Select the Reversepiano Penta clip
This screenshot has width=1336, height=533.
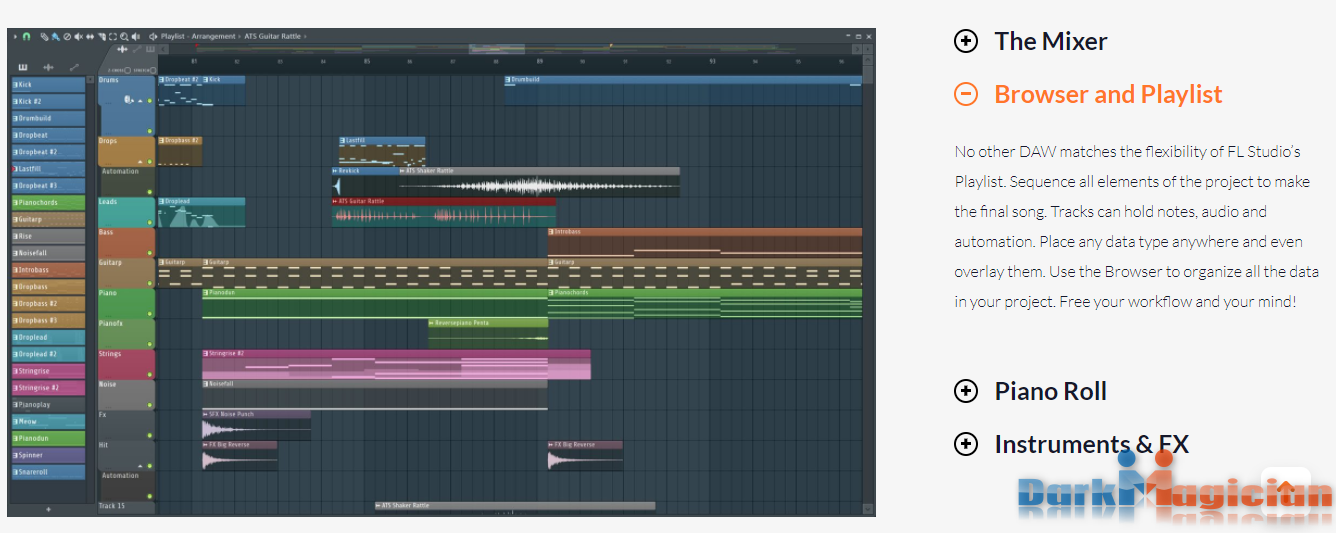point(488,334)
